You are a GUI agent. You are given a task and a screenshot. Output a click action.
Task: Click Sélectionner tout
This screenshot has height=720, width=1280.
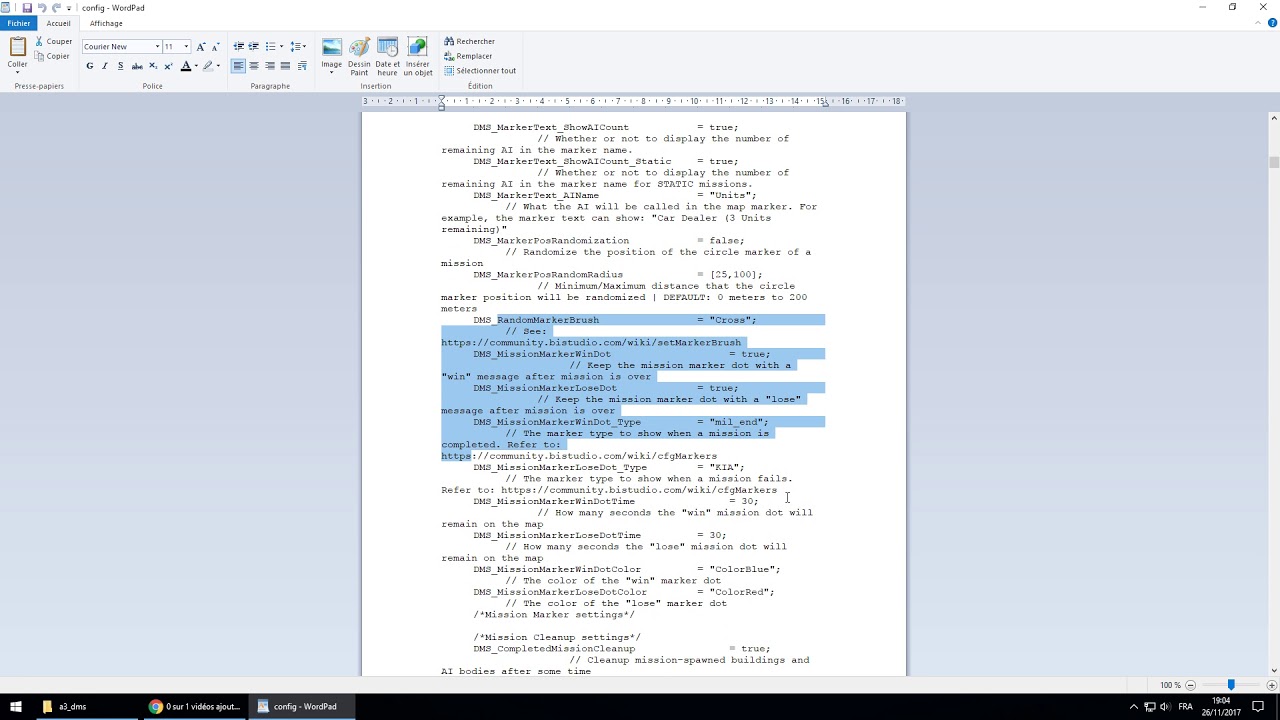pos(480,71)
